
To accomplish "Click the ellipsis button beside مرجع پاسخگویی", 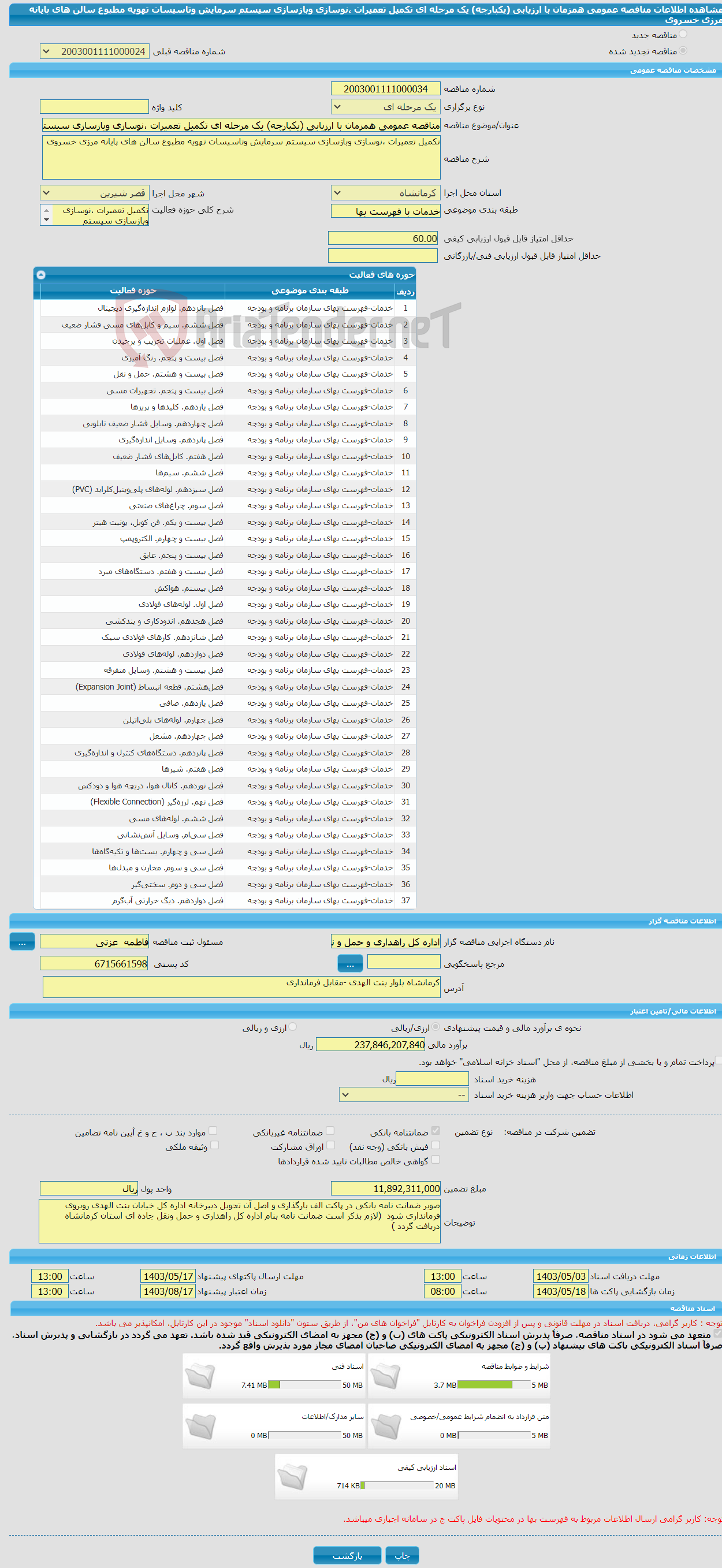I will tap(350, 963).
